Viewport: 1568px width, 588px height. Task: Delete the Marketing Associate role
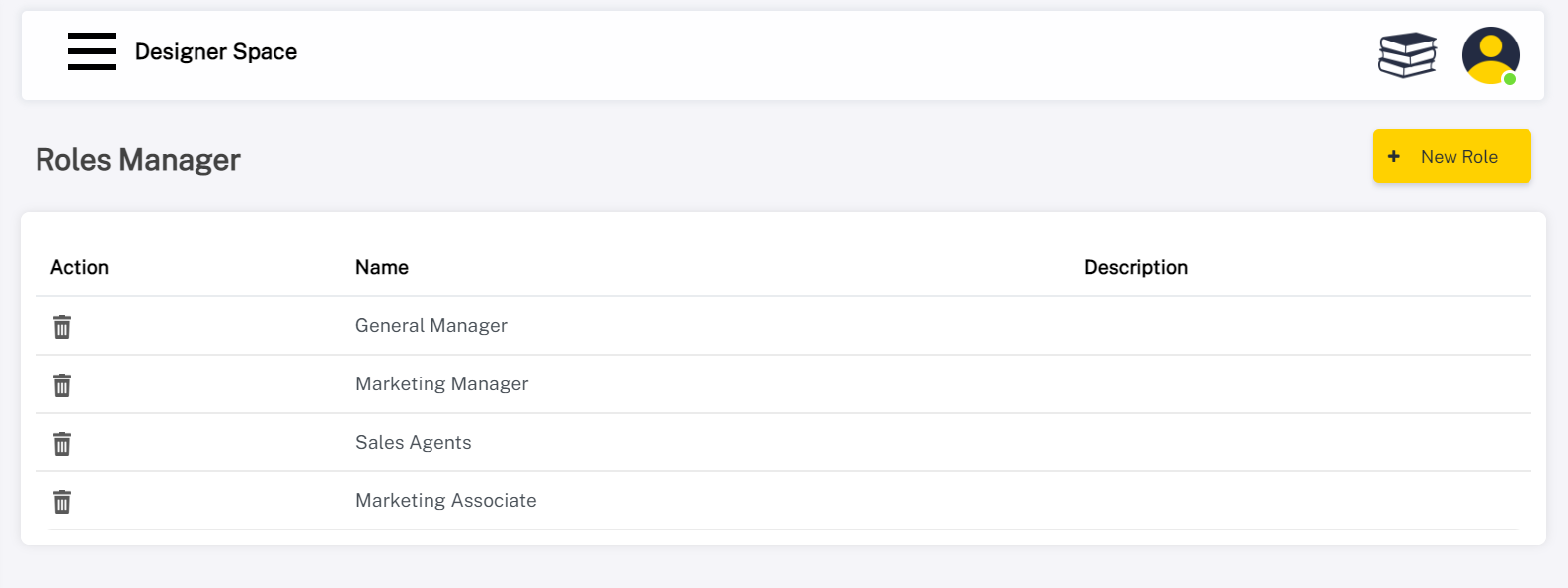click(62, 502)
